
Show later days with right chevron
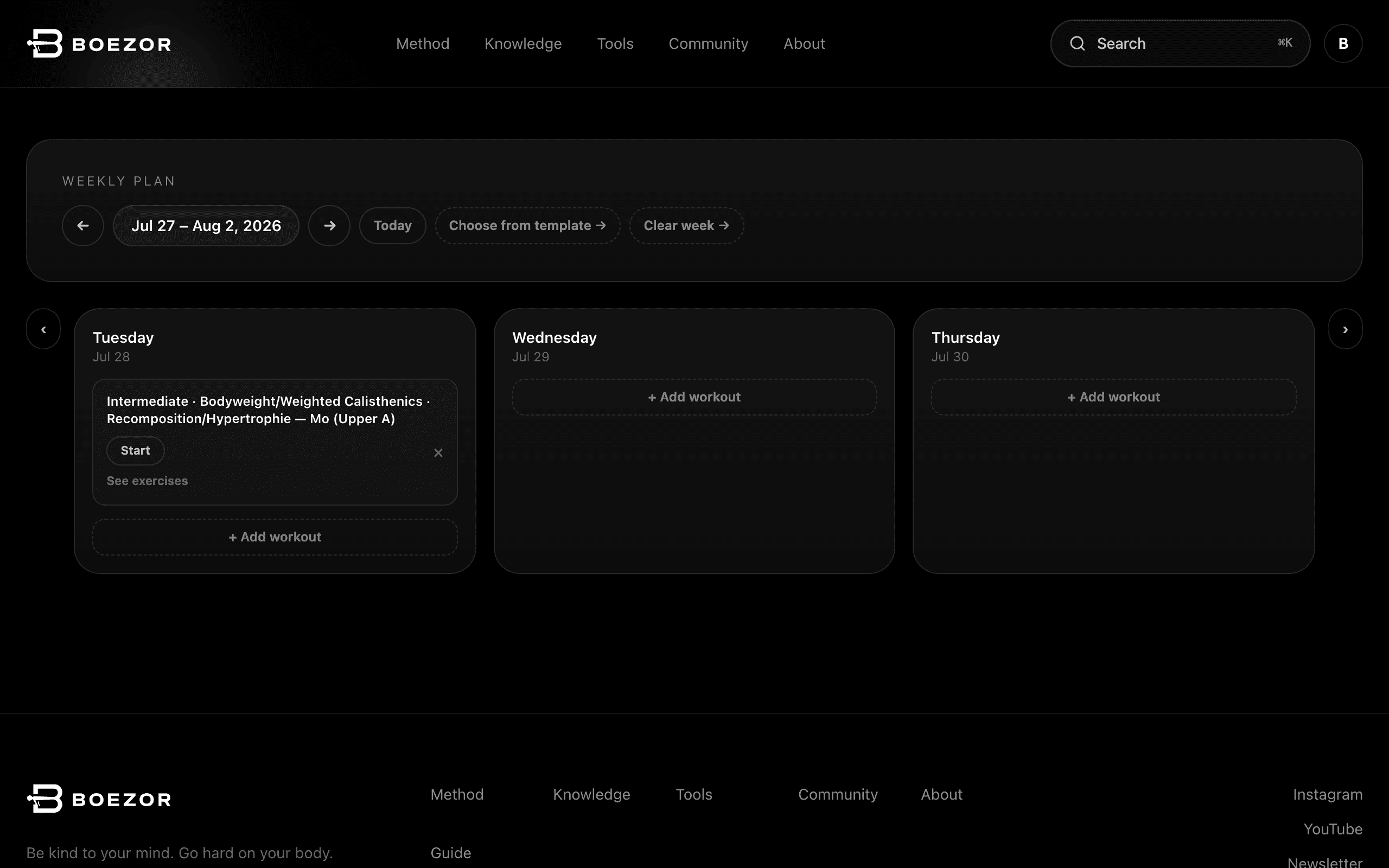click(x=1346, y=329)
